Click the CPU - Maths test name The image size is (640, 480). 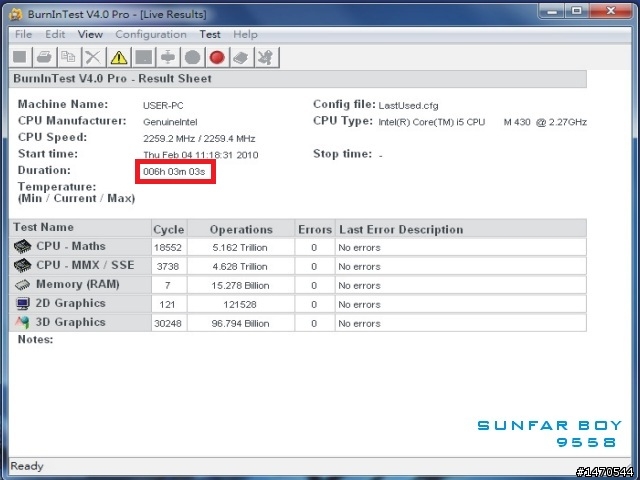(71, 246)
